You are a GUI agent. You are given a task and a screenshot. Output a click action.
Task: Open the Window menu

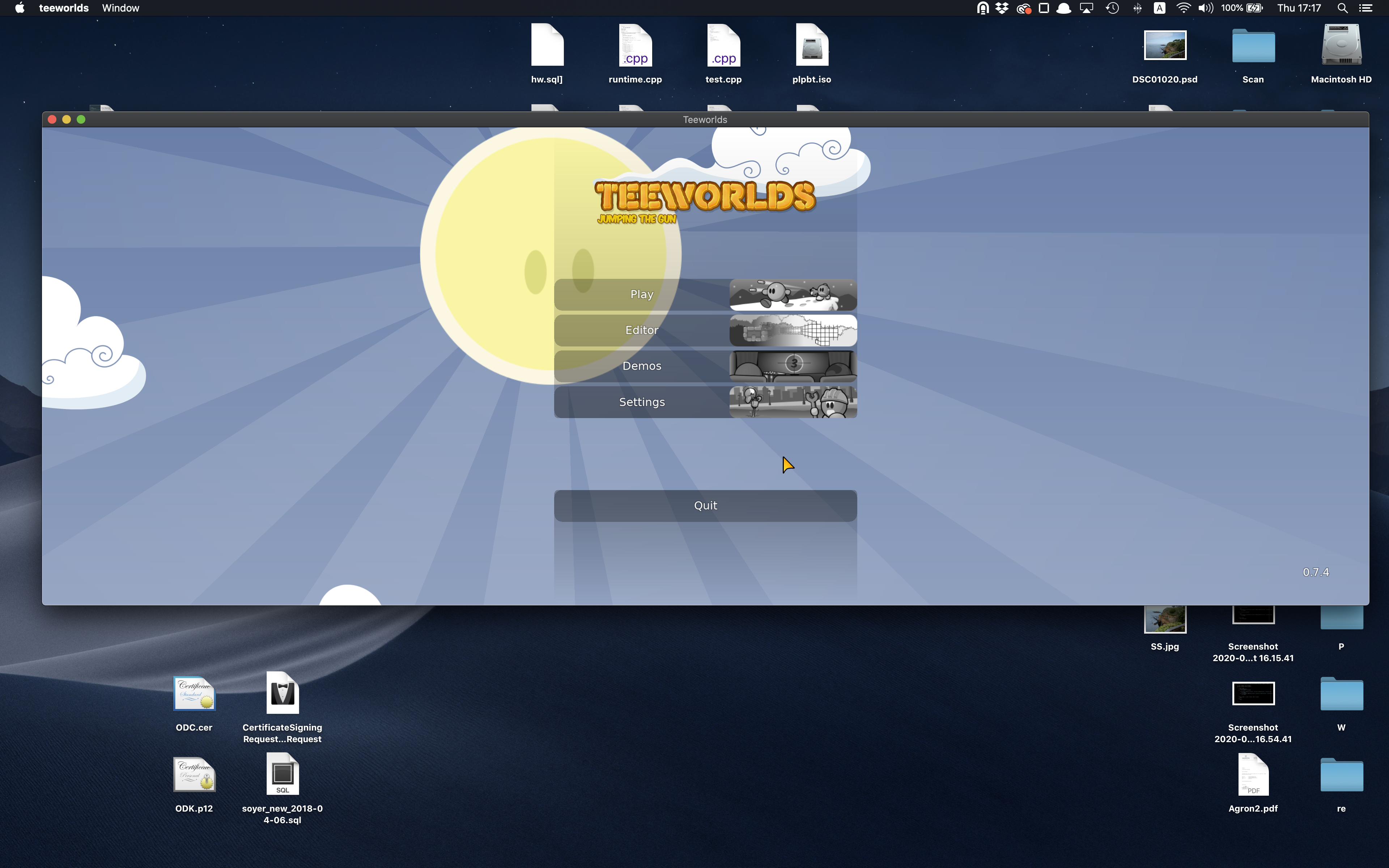[120, 8]
